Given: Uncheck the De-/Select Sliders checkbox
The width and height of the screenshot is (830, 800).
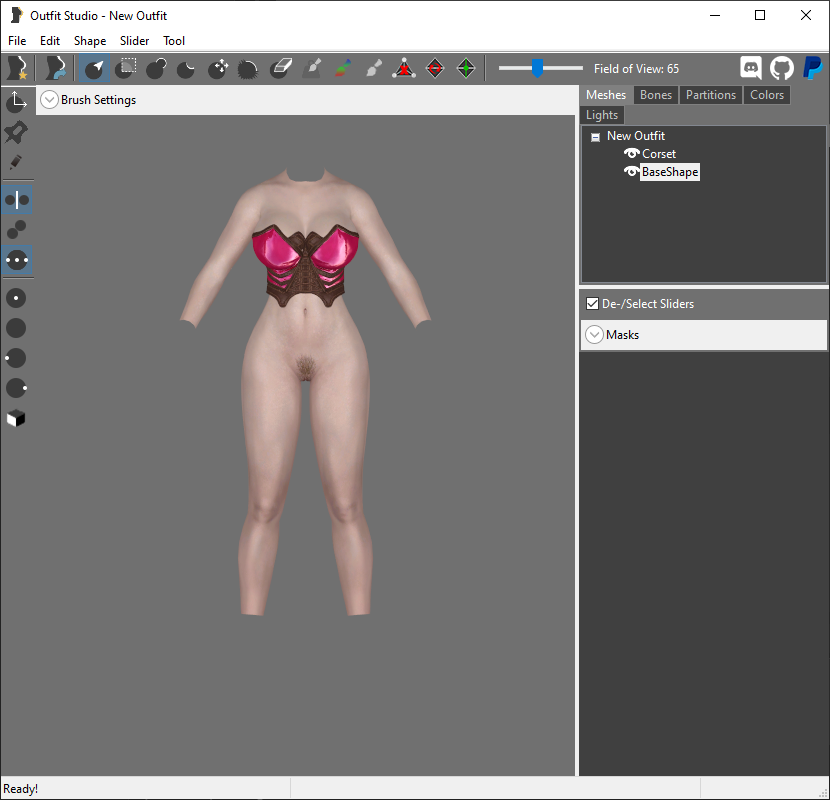Looking at the screenshot, I should coord(592,304).
